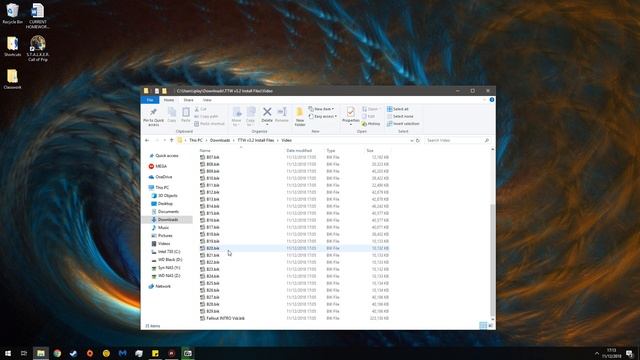This screenshot has height=360, width=640.
Task: Switch to large icons view layout icon
Action: (491, 325)
